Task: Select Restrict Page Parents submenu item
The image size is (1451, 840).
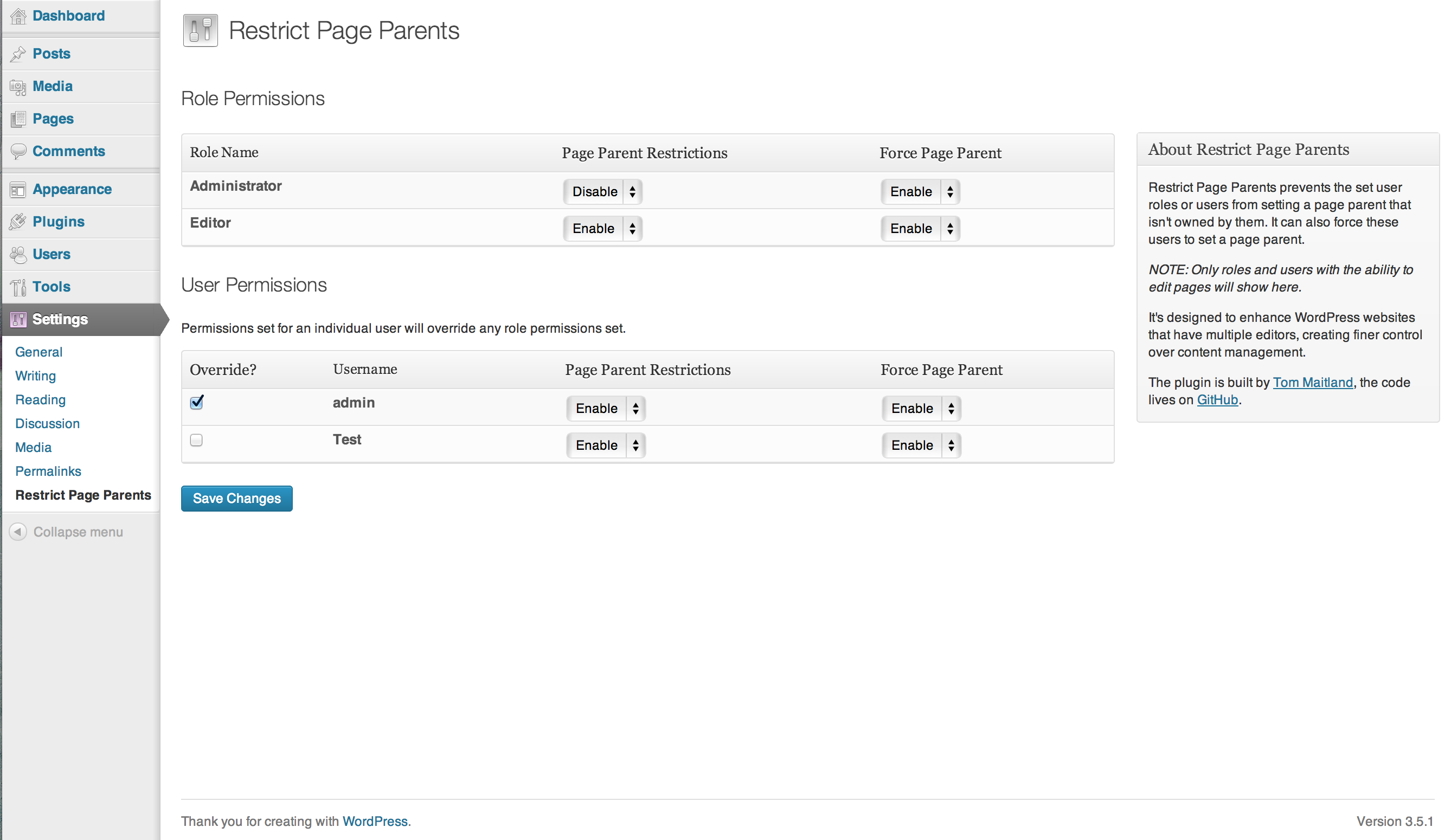Action: (83, 495)
